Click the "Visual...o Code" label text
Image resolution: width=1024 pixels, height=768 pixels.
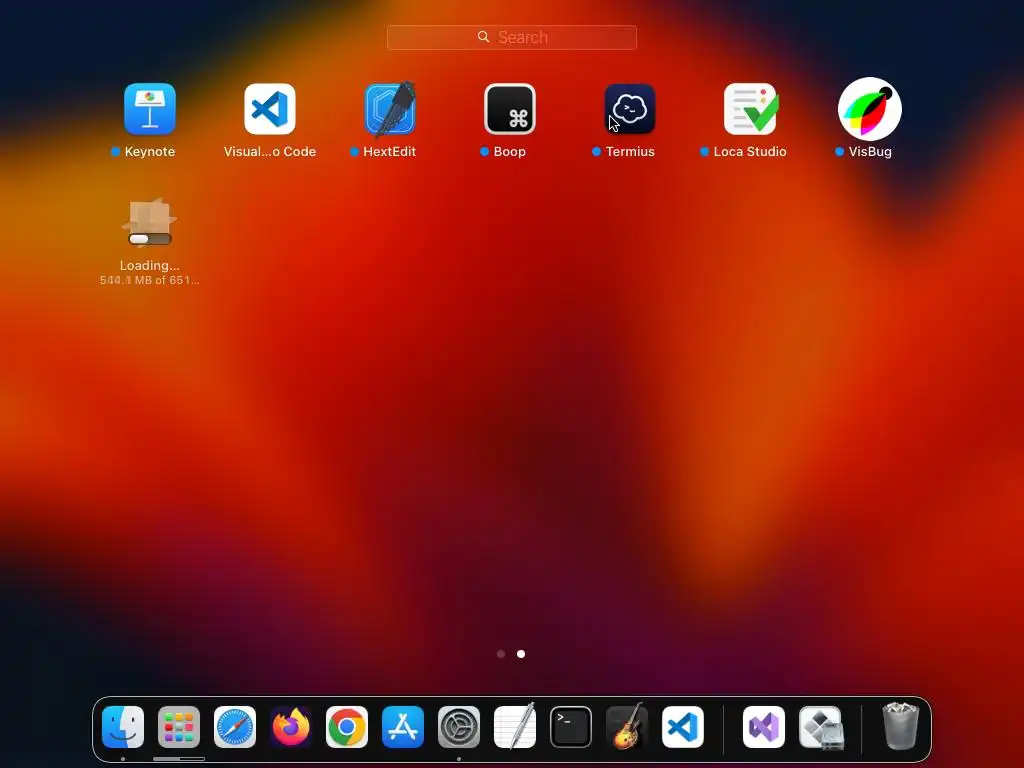[x=270, y=152]
